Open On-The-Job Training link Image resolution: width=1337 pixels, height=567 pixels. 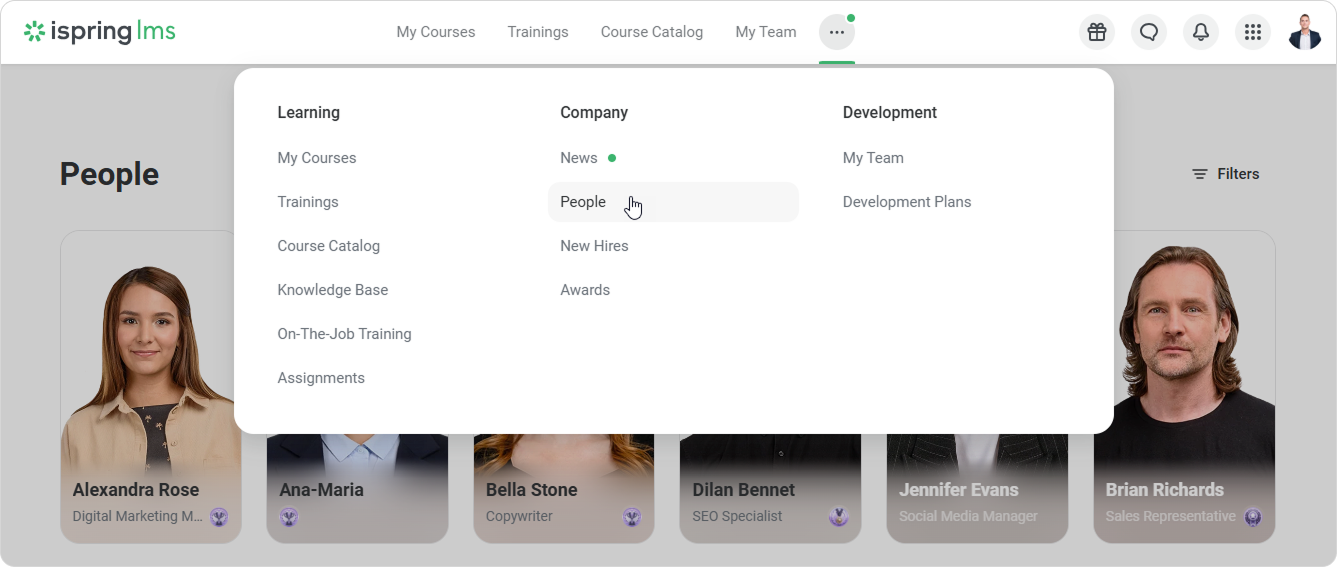click(344, 334)
